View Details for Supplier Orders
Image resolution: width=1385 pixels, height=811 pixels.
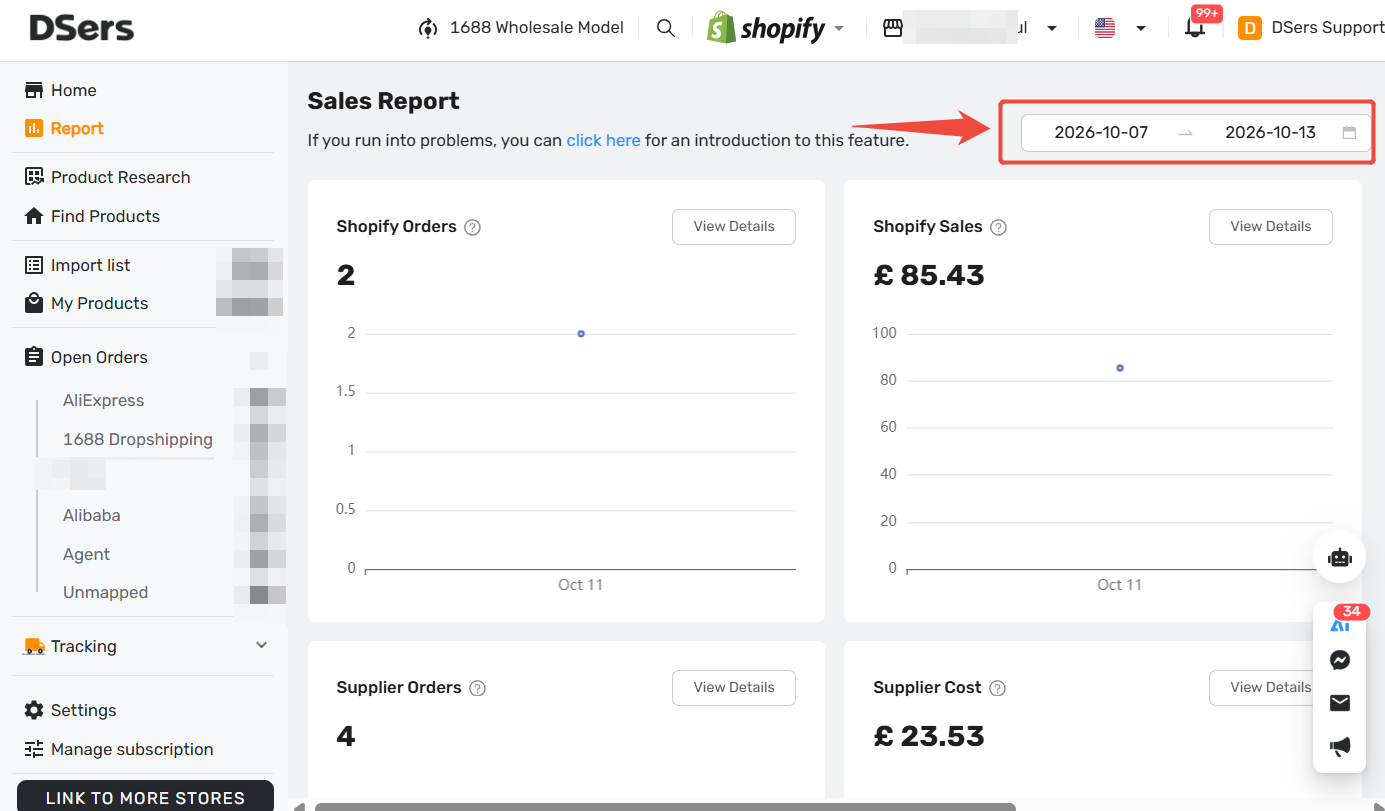(x=734, y=688)
